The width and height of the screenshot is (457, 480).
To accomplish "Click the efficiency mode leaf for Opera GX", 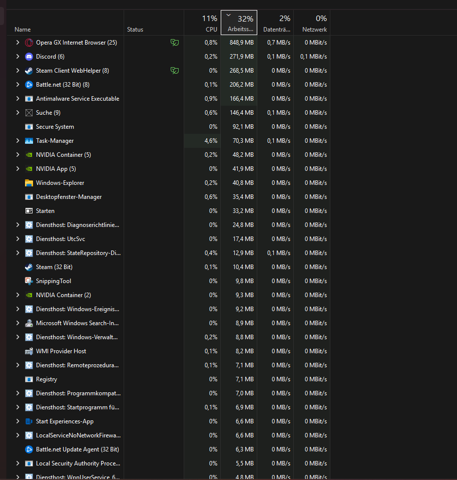I will 174,43.
